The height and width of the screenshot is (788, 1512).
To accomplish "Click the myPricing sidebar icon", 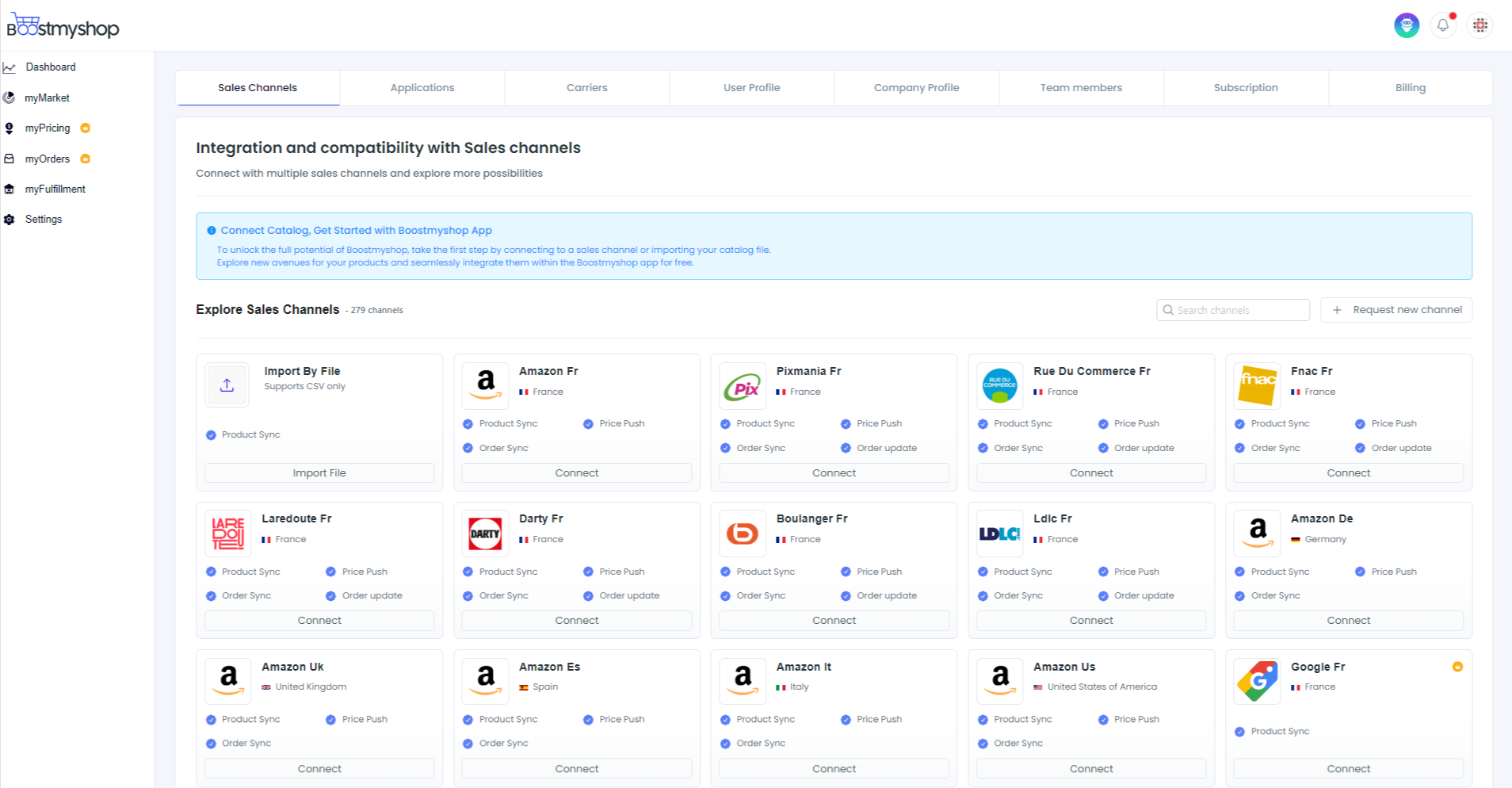I will 10,128.
